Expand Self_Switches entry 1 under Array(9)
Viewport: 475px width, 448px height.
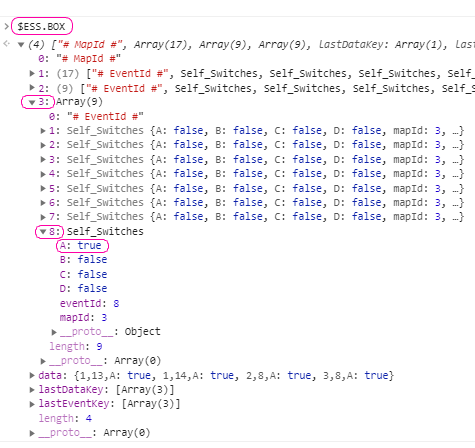point(43,131)
